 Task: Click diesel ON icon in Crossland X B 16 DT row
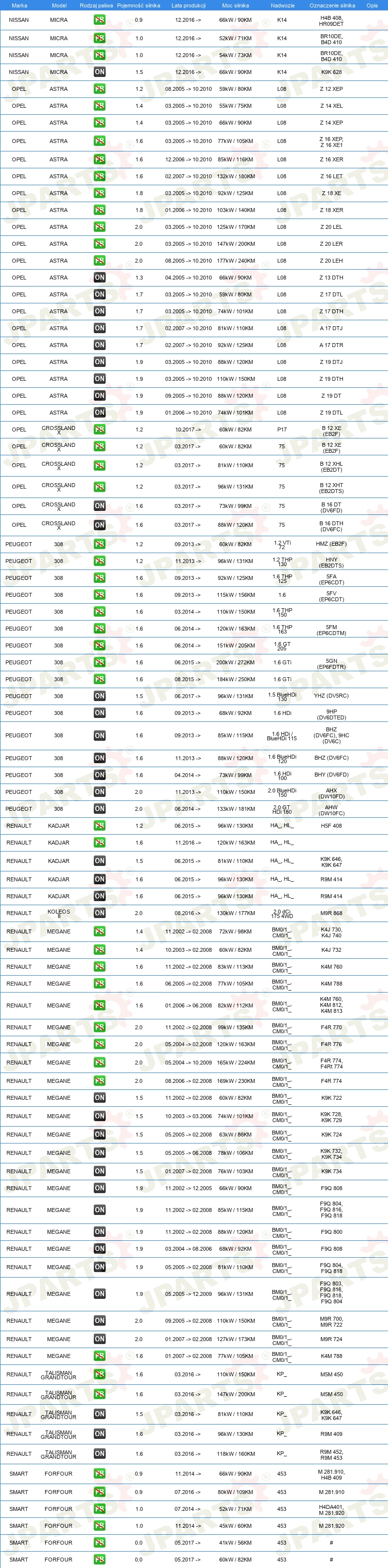pyautogui.click(x=99, y=506)
